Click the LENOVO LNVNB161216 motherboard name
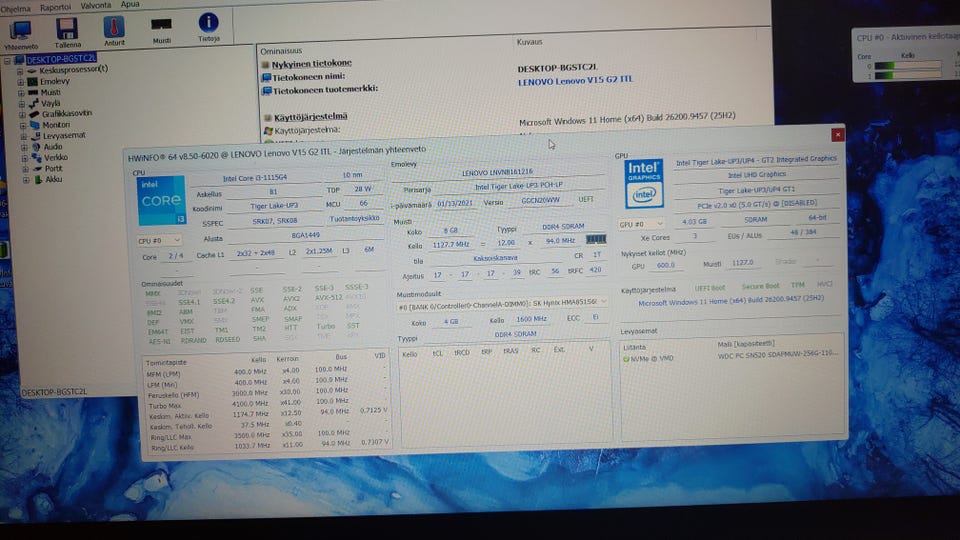The image size is (960, 540). [x=497, y=173]
